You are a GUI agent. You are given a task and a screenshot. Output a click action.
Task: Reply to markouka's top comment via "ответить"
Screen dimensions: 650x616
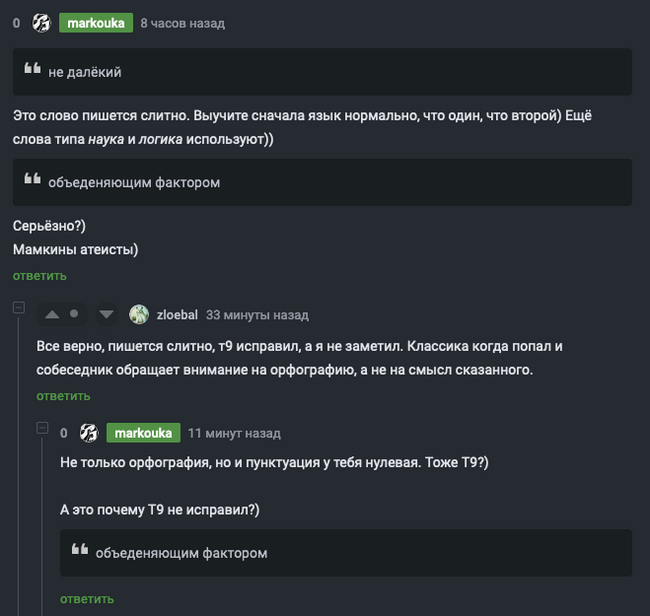point(40,275)
